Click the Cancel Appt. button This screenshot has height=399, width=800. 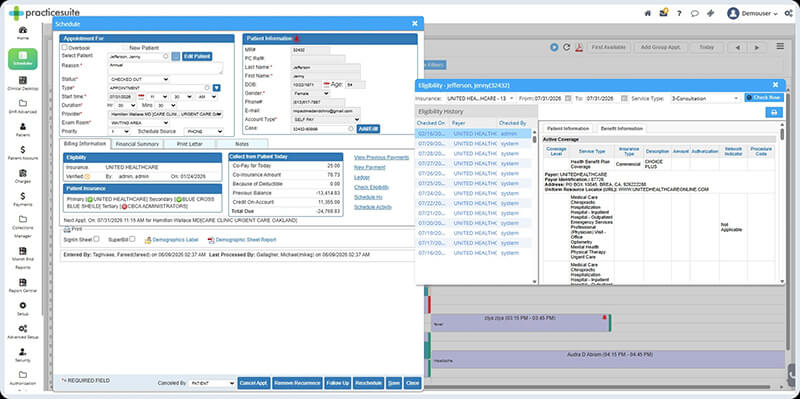254,383
